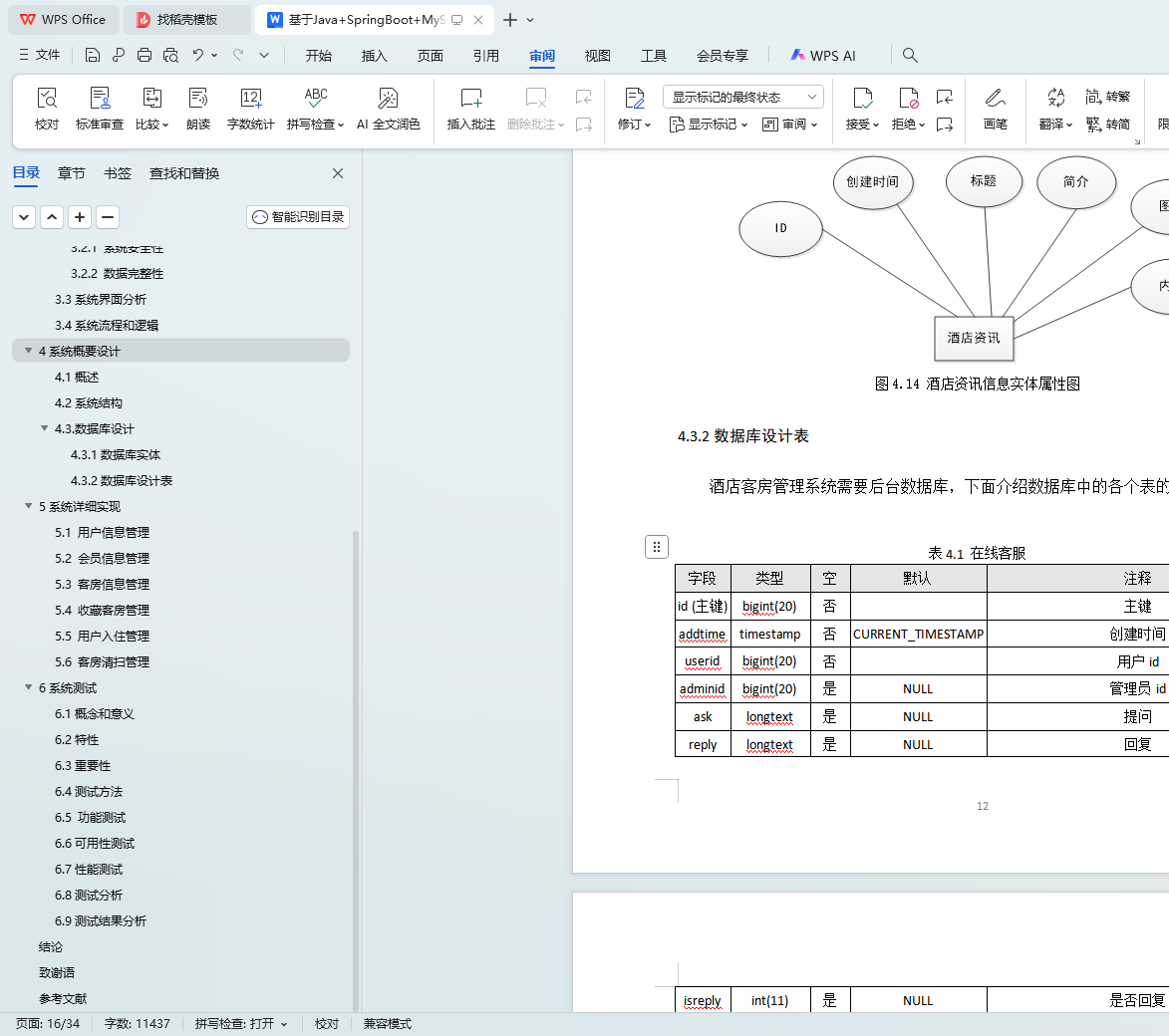Switch to the 引用 ribbon tab
The image size is (1169, 1036).
[x=486, y=56]
